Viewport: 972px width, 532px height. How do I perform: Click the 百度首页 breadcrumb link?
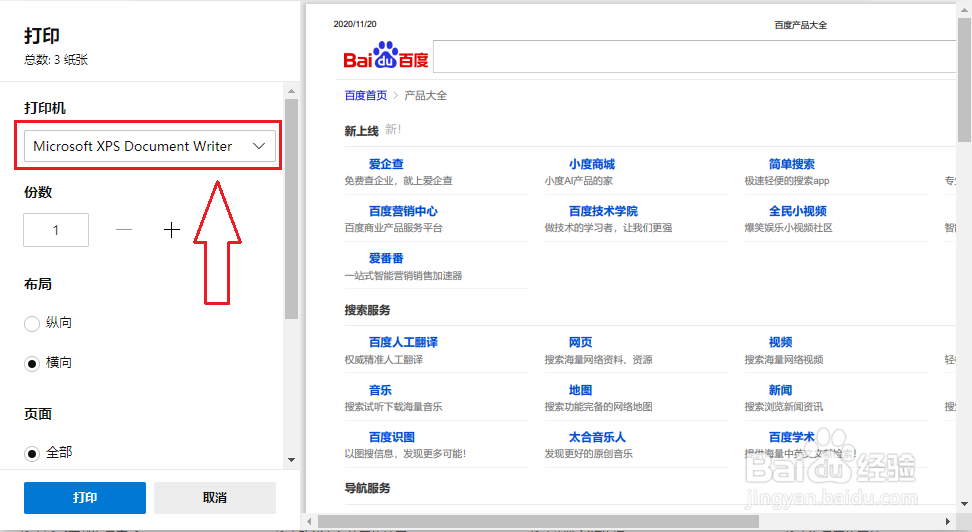tap(366, 95)
